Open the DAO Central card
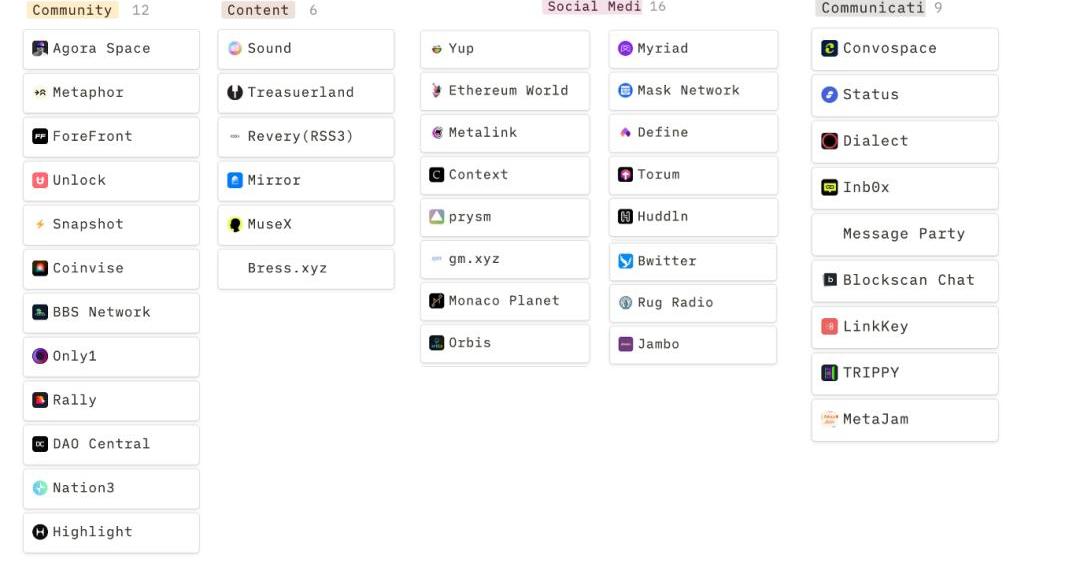This screenshot has height=570, width=1080. coord(111,444)
